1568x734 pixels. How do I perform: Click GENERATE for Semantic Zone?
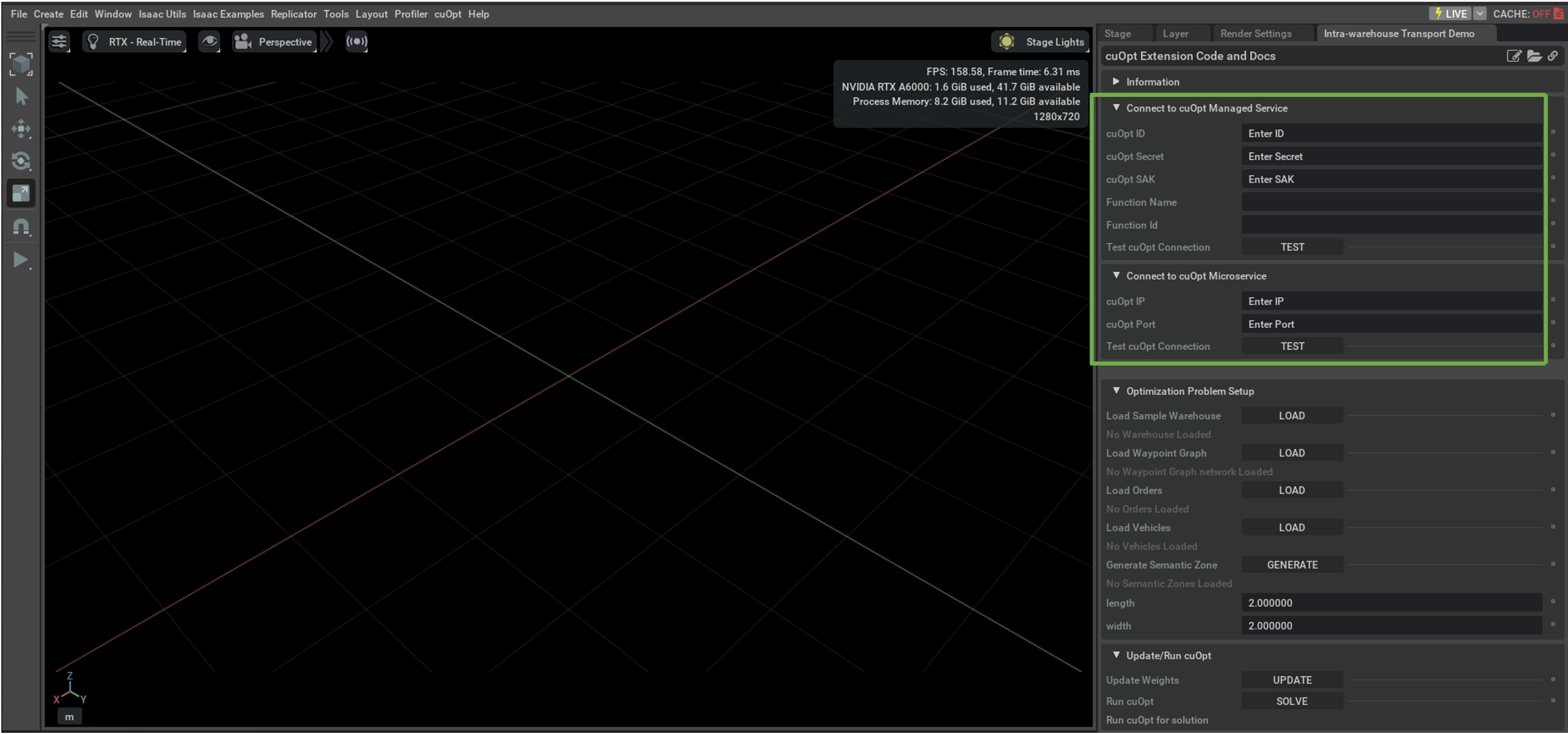pos(1292,565)
